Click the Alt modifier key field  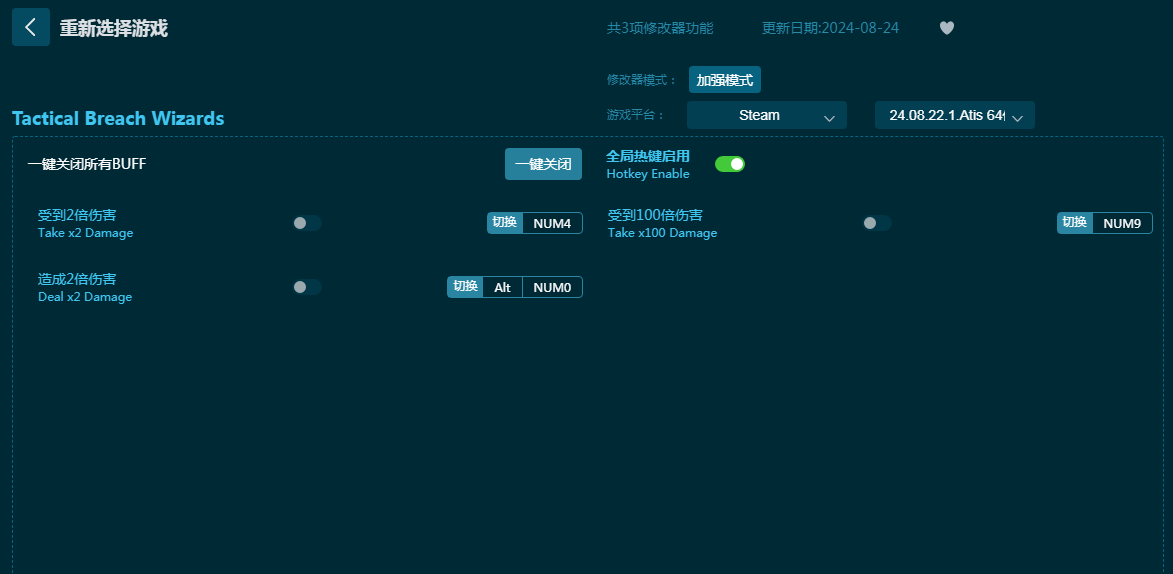502,287
